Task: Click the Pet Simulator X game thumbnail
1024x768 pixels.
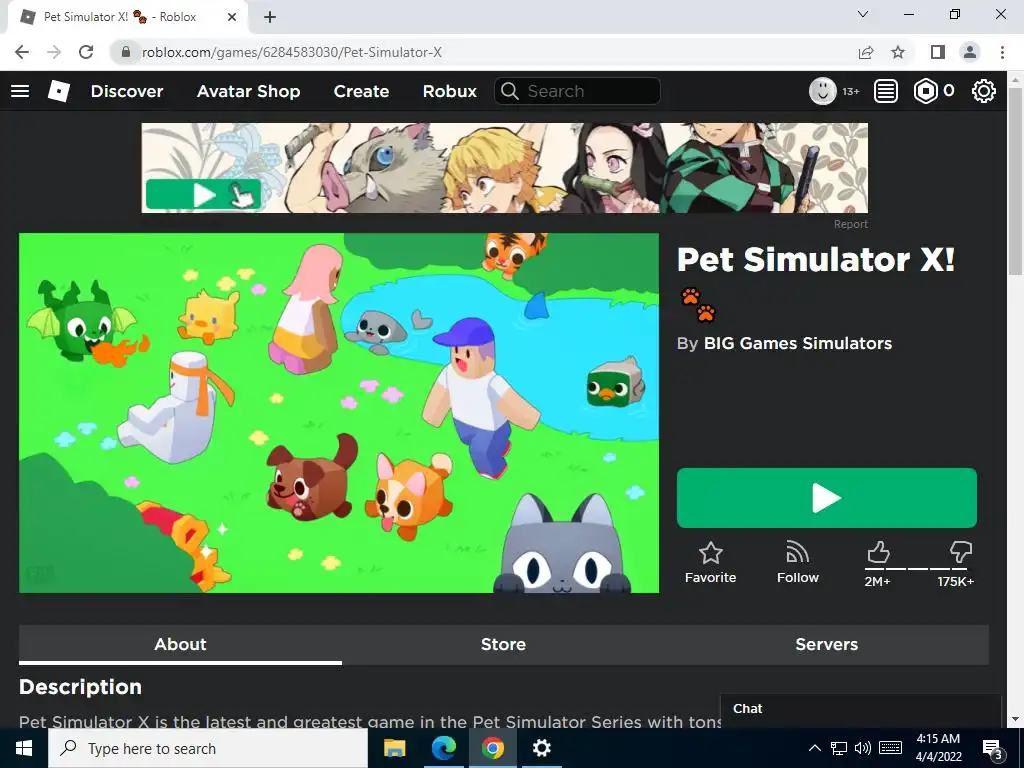Action: pyautogui.click(x=339, y=413)
